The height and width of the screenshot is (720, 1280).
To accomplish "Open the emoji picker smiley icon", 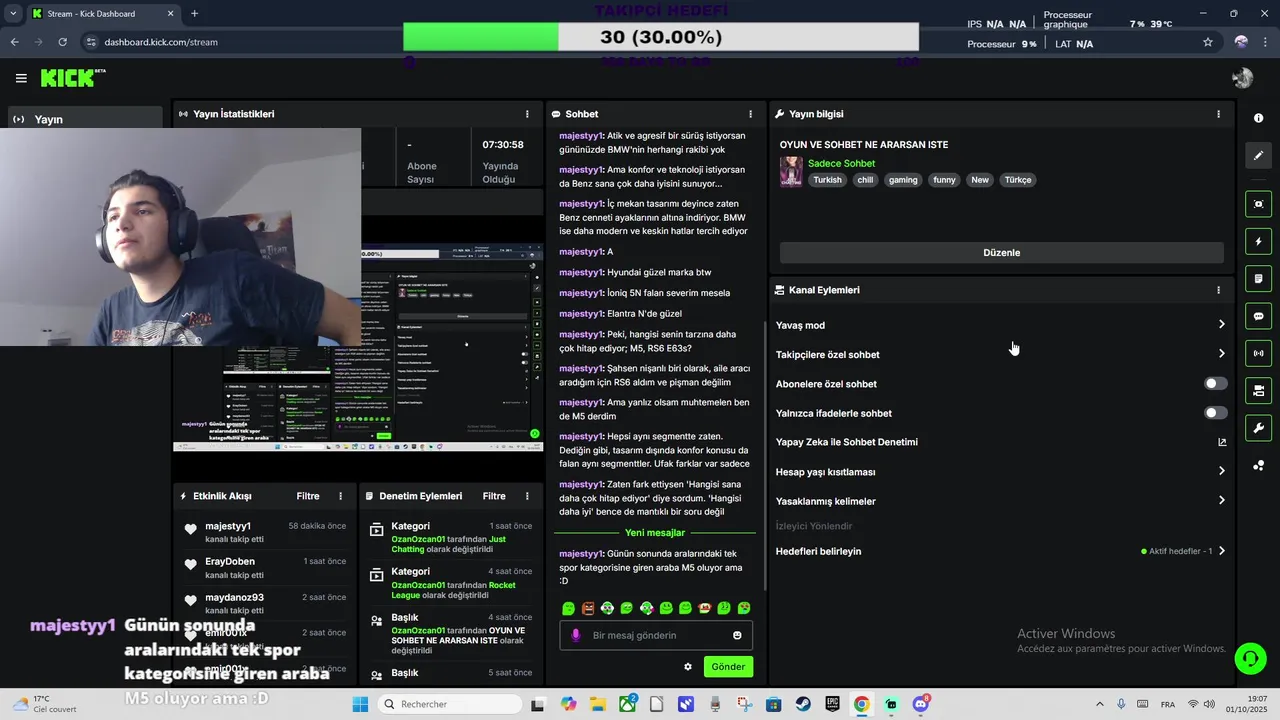I will tap(737, 635).
